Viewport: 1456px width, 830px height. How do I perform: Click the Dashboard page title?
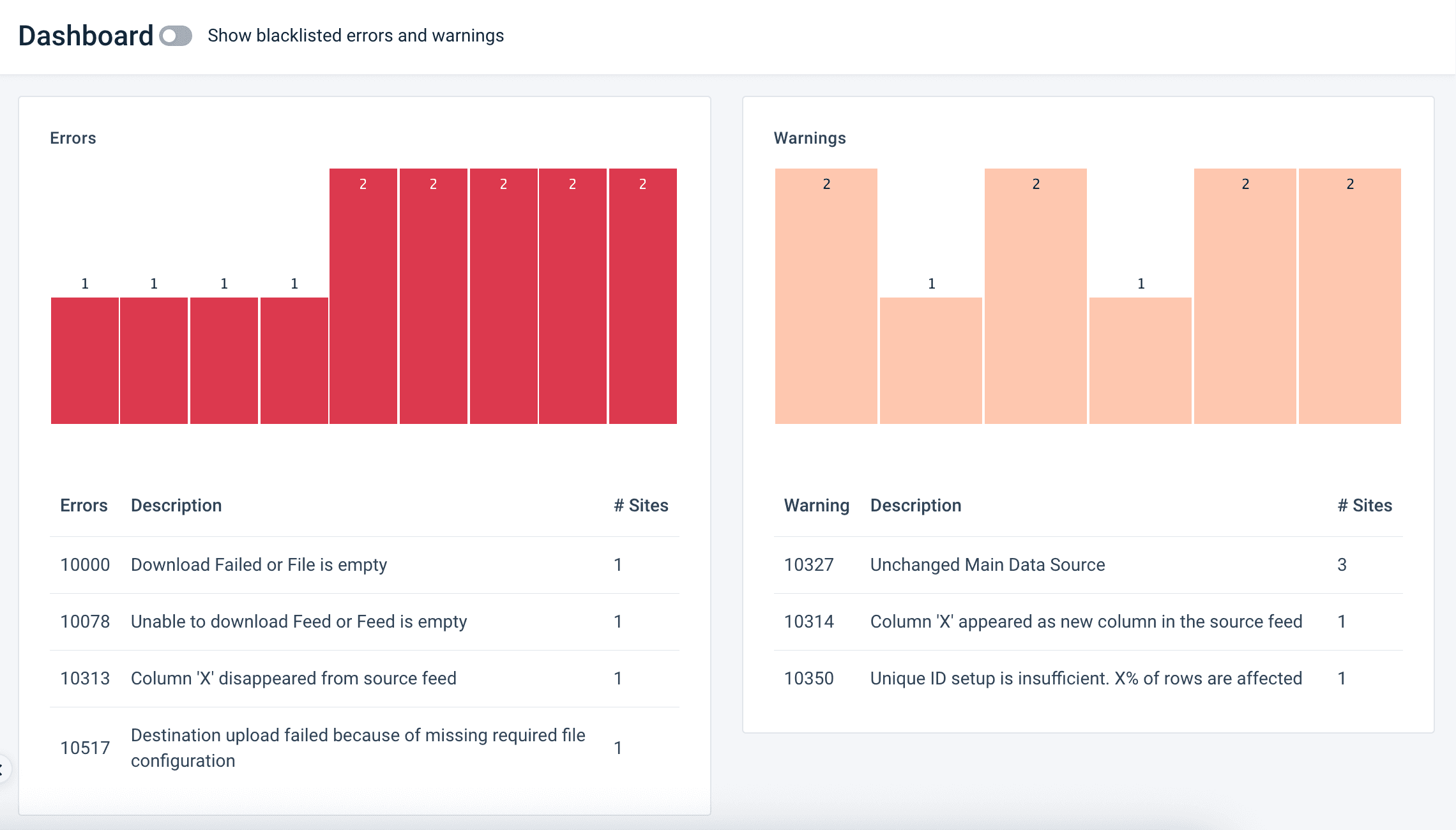(86, 36)
